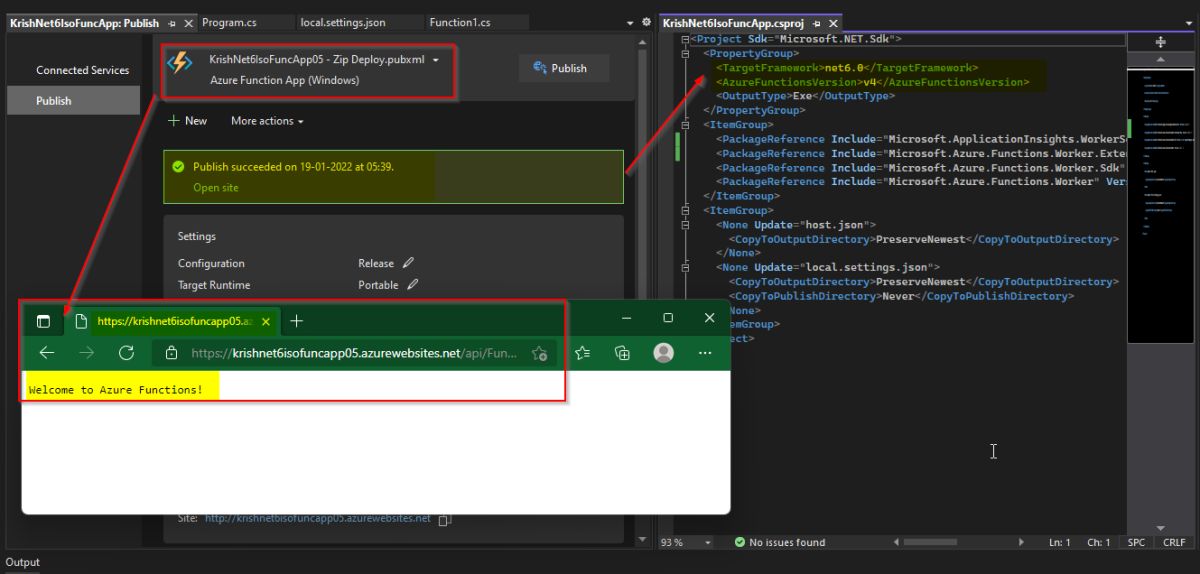Open the 93 % zoom level dropdown

pos(708,542)
